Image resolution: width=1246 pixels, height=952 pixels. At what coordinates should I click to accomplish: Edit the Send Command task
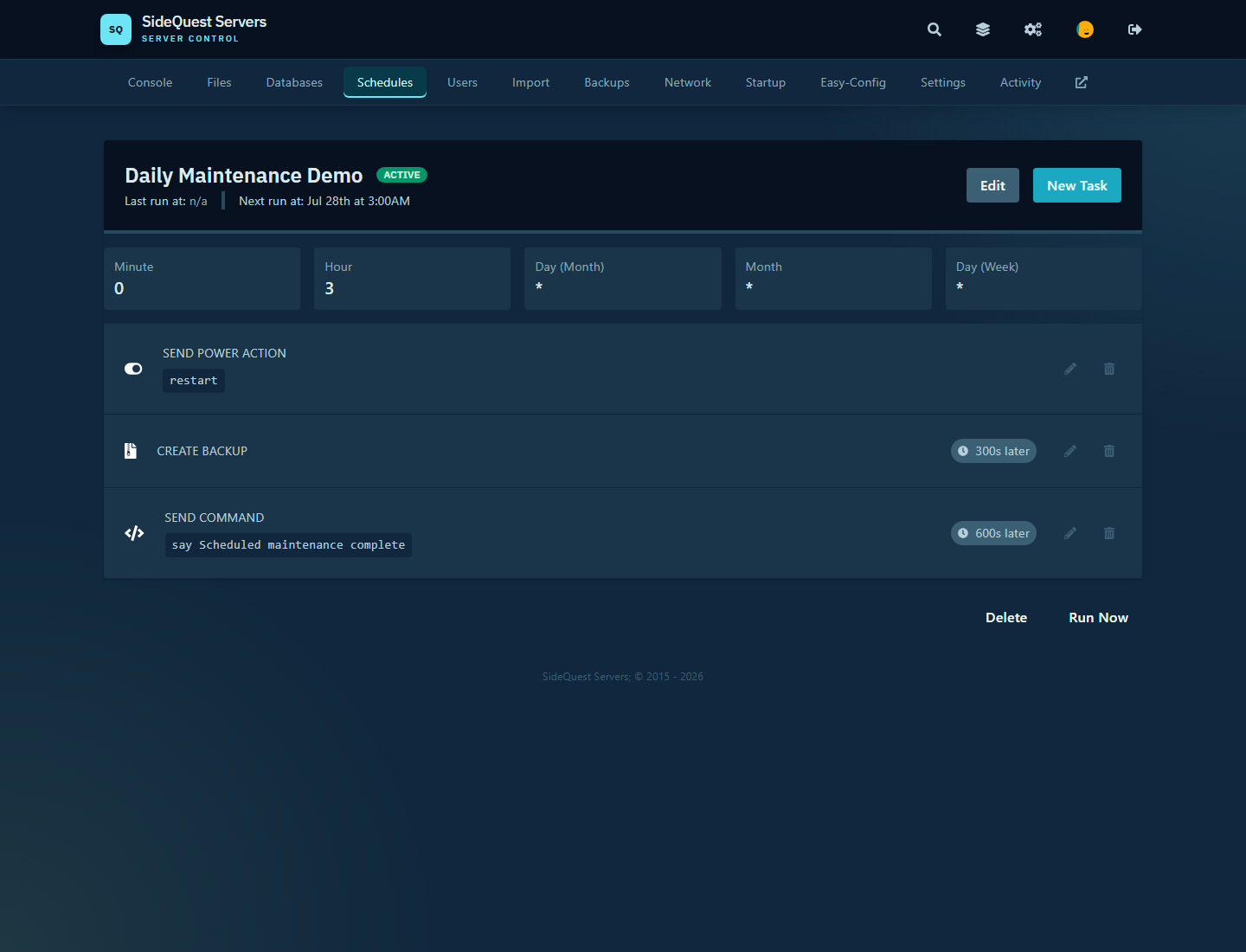1070,533
